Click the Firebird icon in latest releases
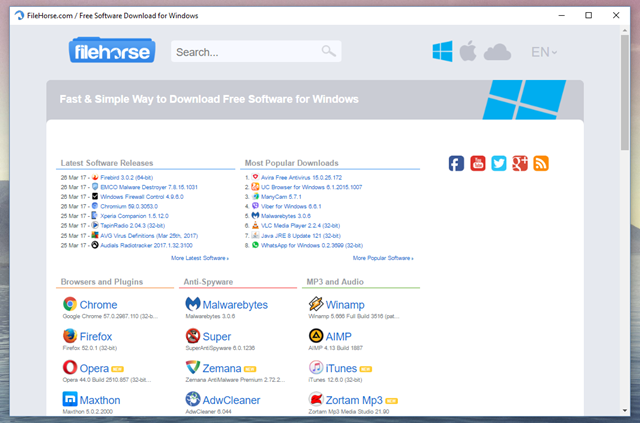Viewport: 640px width, 423px height. point(95,177)
